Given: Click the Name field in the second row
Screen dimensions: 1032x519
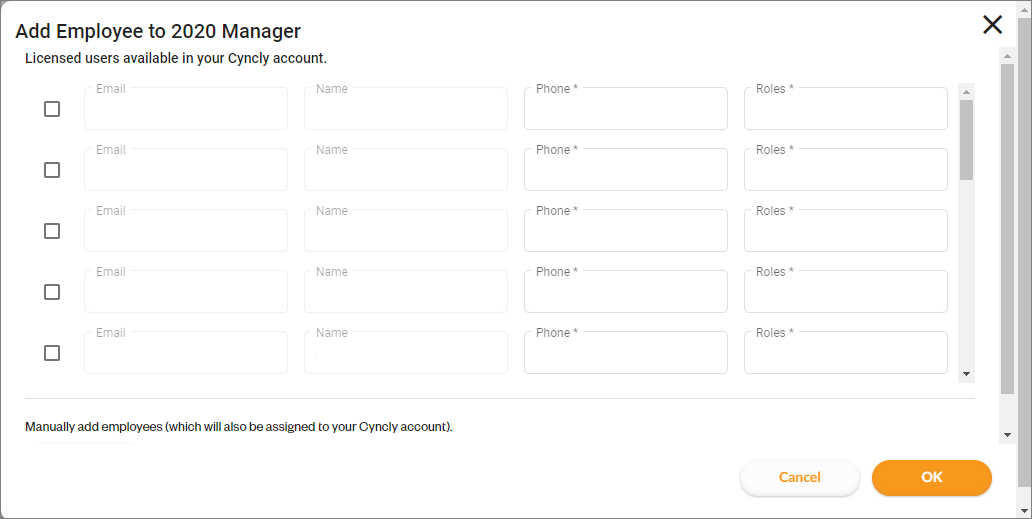Looking at the screenshot, I should coord(405,170).
